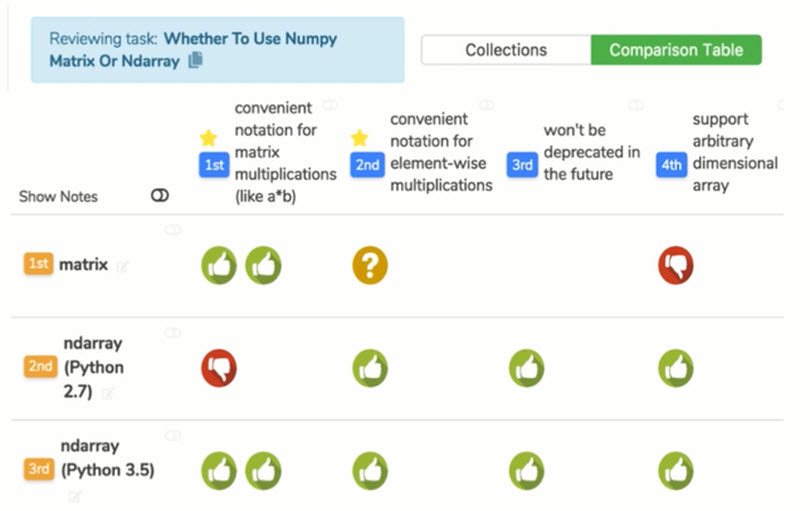
Task: Click the orange 2nd rank badge for ndarray
Action: (40, 367)
